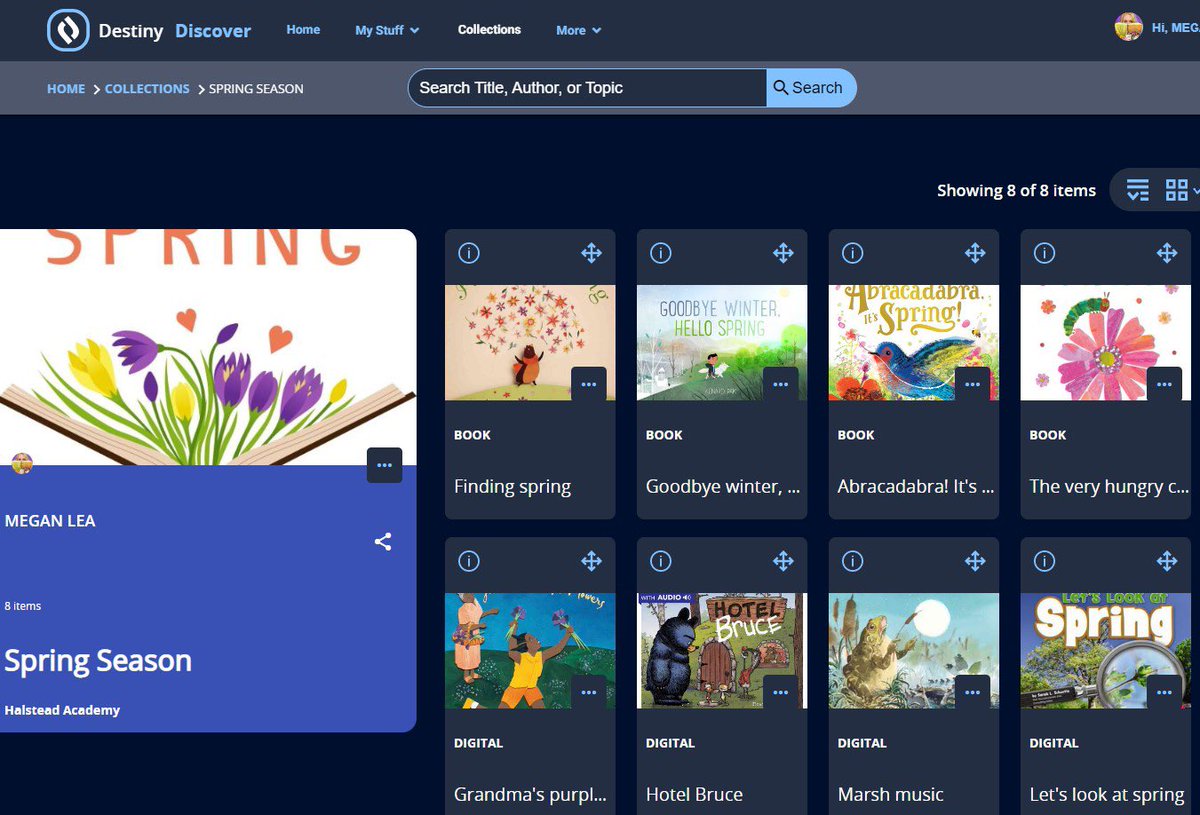Image resolution: width=1200 pixels, height=815 pixels.
Task: Open Marsh music title link
Action: (x=891, y=795)
